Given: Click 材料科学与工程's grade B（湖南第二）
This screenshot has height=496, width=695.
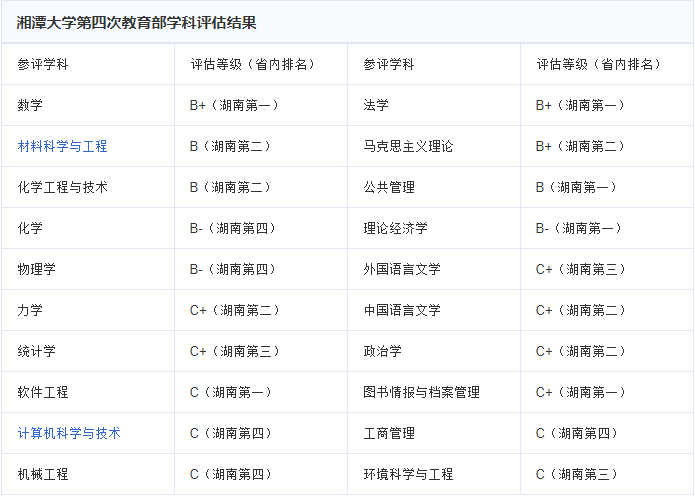Looking at the screenshot, I should [230, 146].
